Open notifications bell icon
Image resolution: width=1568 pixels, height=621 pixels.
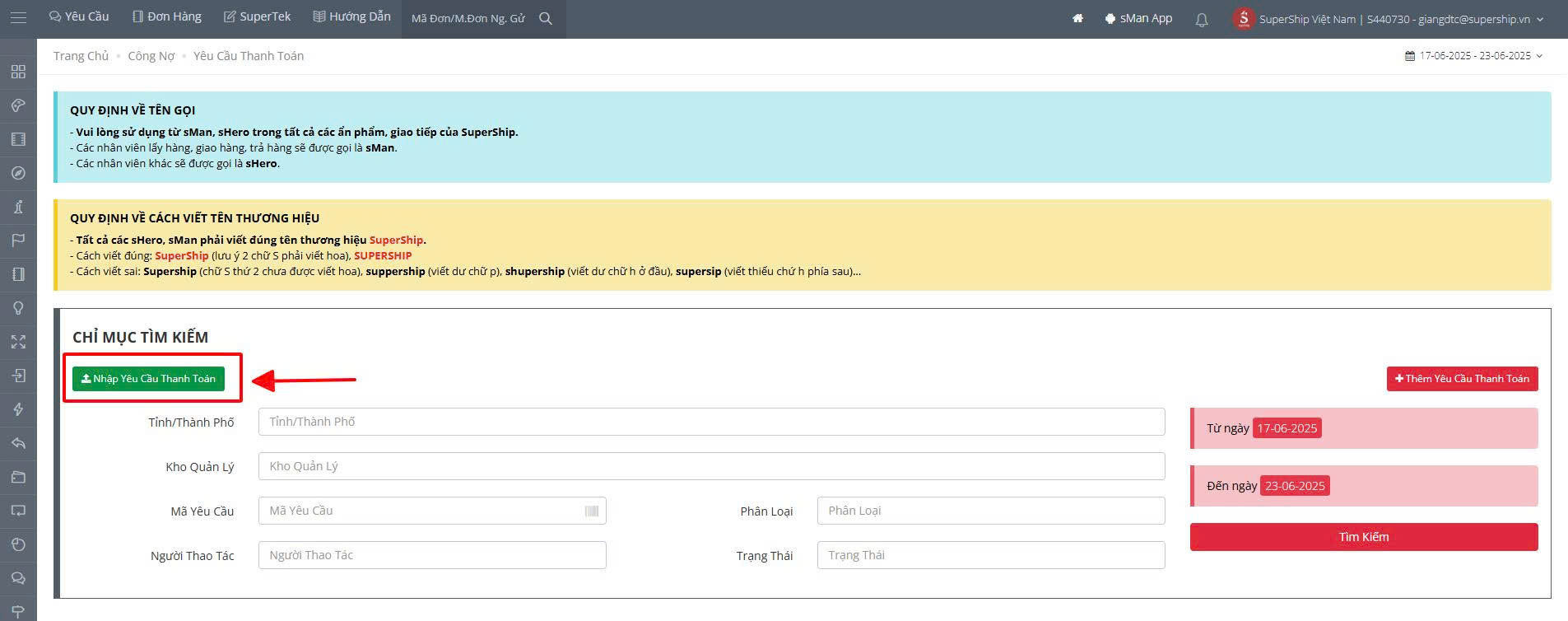(x=1202, y=19)
